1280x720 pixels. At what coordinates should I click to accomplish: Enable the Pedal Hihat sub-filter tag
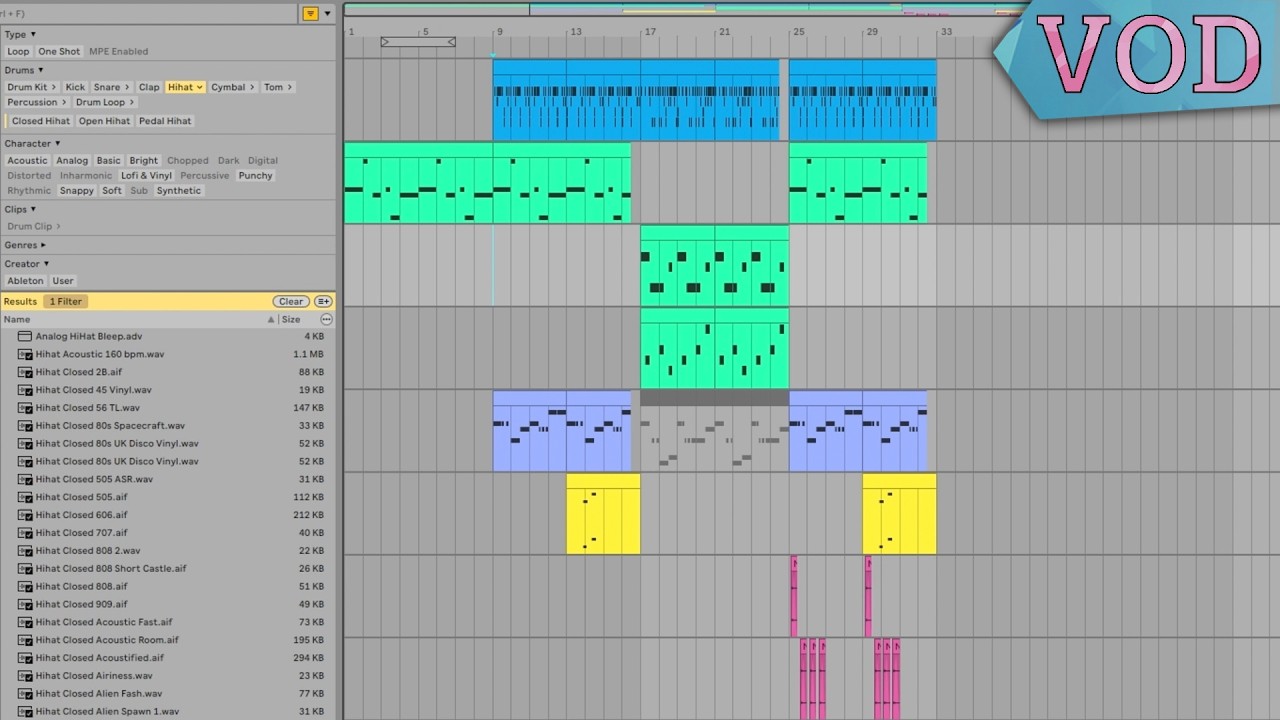point(165,121)
